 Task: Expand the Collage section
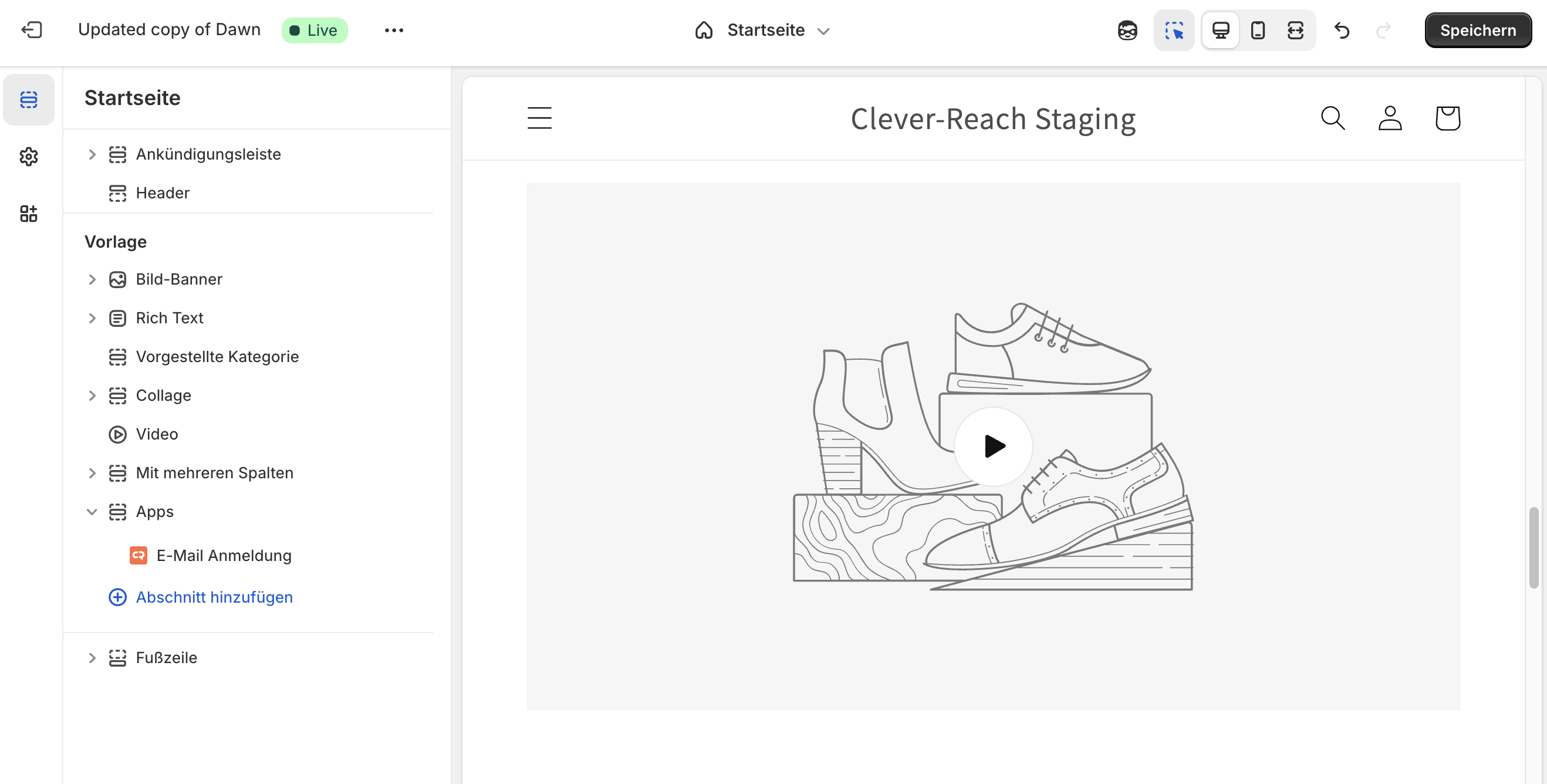(x=92, y=396)
